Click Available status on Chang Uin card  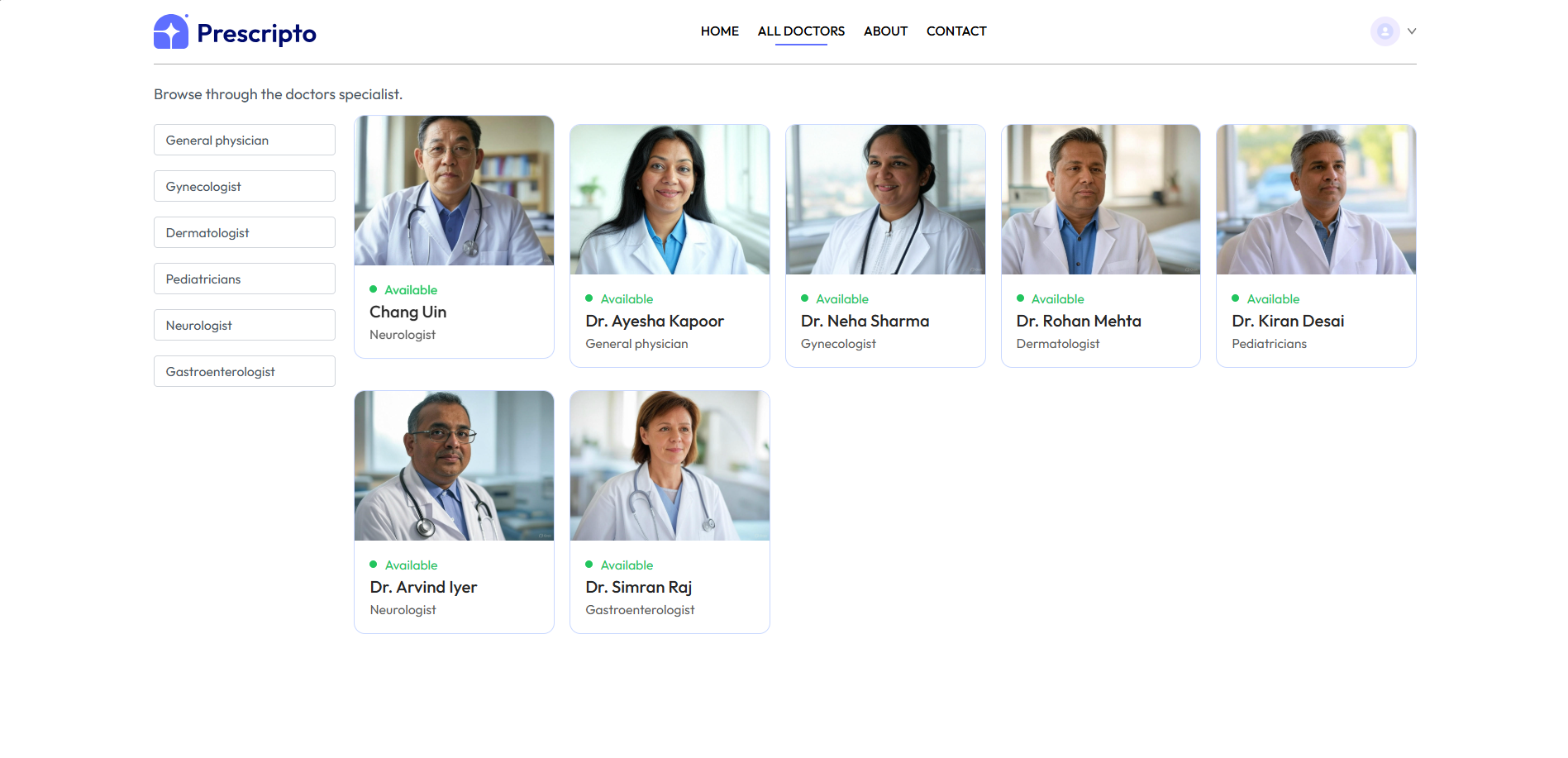click(x=411, y=290)
